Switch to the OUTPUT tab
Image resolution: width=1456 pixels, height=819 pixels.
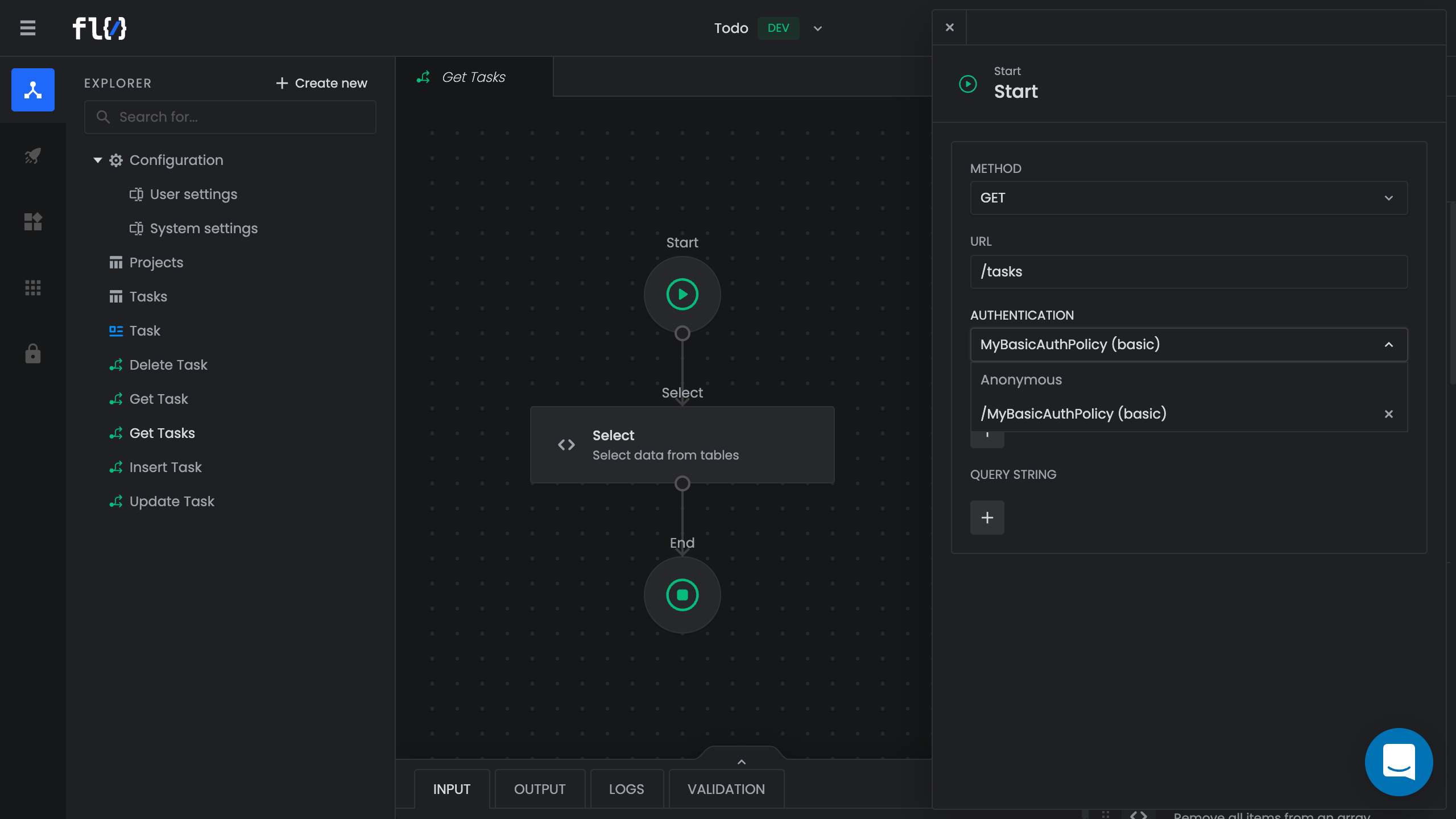tap(539, 789)
